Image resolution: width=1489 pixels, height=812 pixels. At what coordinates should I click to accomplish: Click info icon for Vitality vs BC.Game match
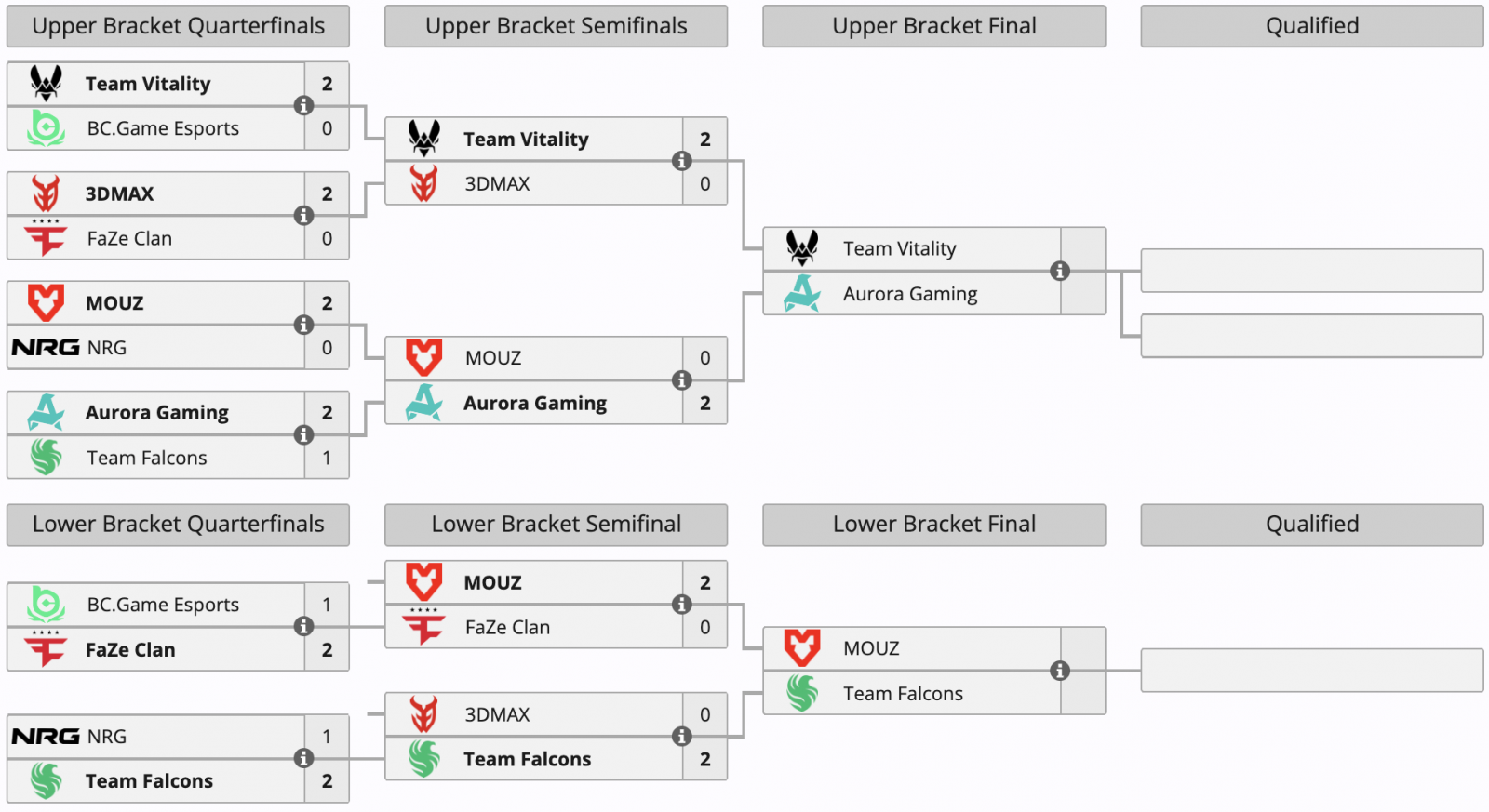303,106
